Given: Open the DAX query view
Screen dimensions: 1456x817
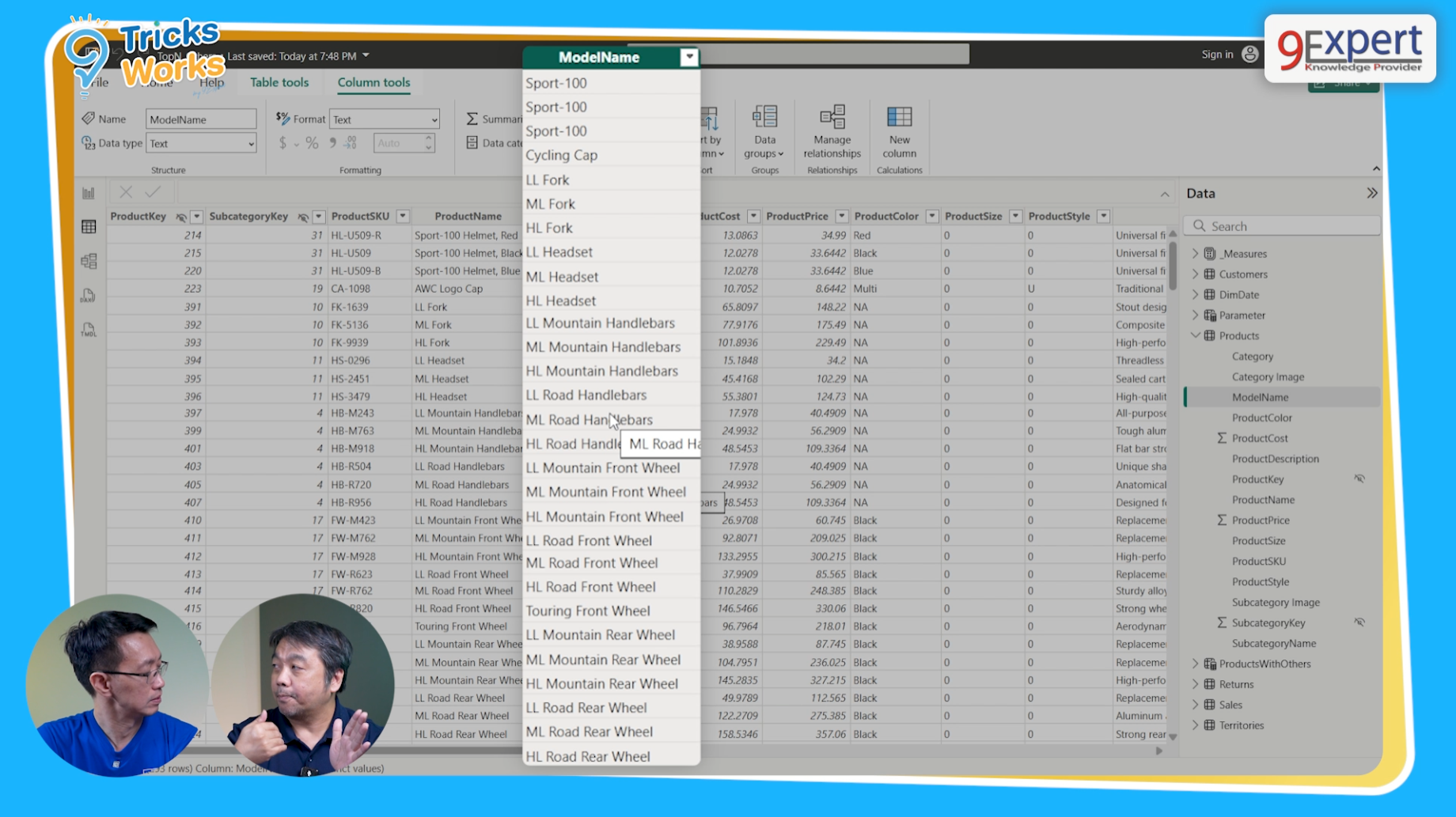Looking at the screenshot, I should point(88,295).
